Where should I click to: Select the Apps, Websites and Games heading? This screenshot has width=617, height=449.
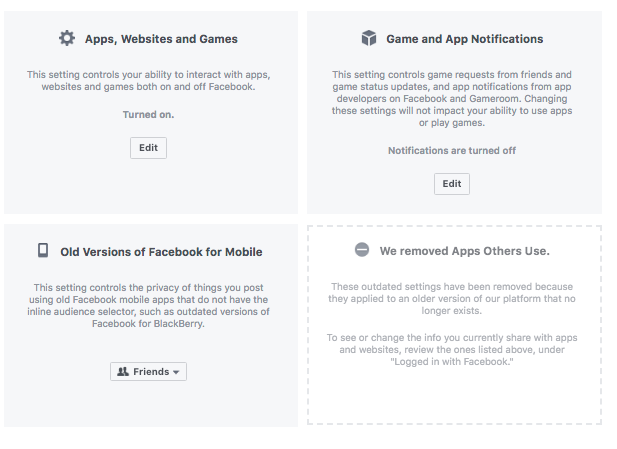pyautogui.click(x=161, y=39)
